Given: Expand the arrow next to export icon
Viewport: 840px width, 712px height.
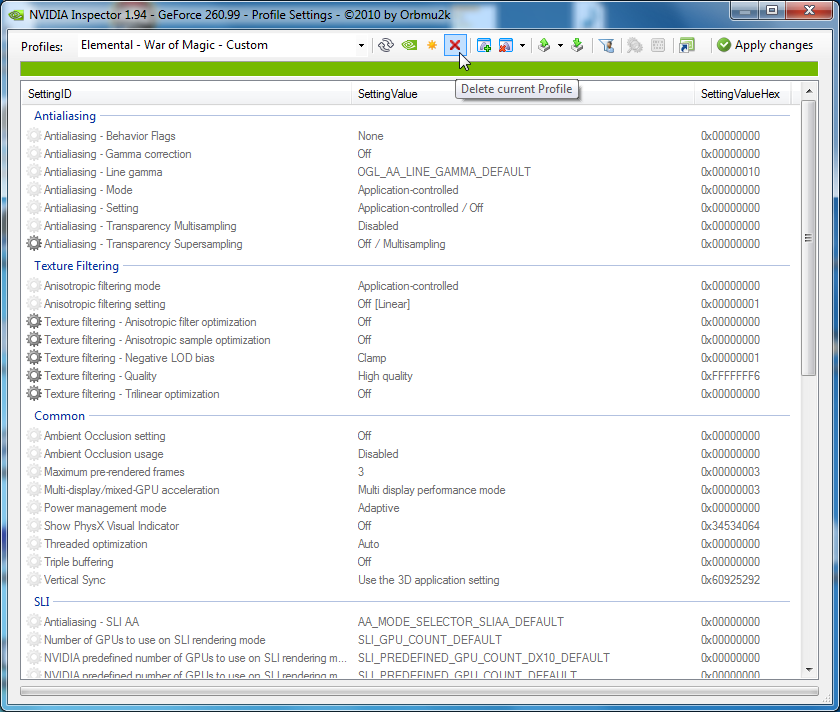Looking at the screenshot, I should coord(560,45).
